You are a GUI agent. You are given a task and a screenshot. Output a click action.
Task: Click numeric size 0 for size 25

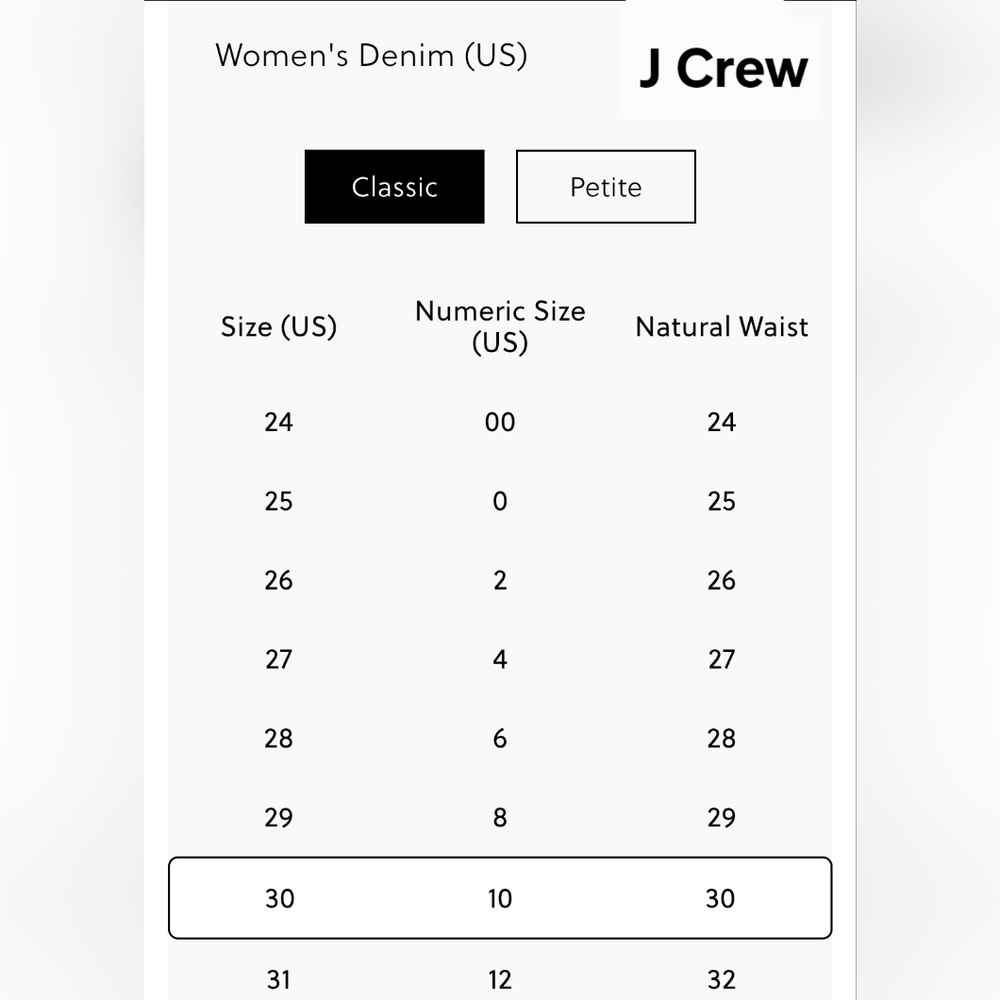(x=500, y=501)
